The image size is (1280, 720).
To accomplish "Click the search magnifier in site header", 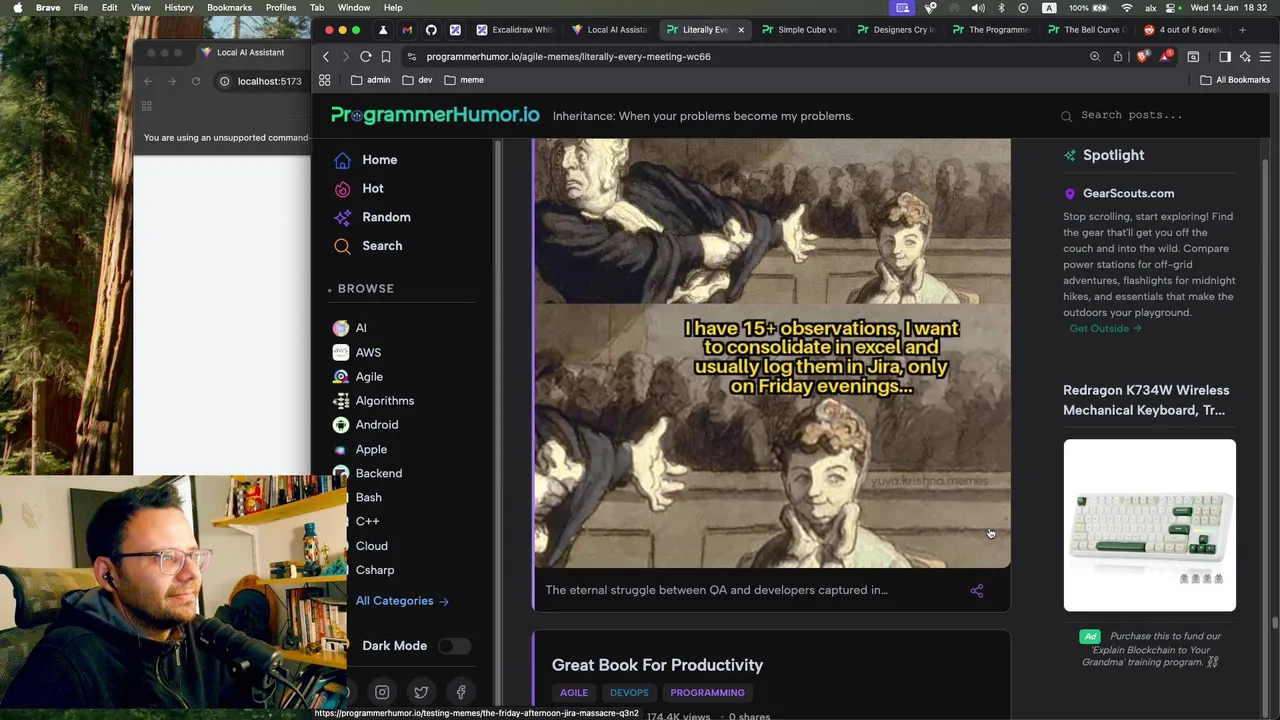I will pyautogui.click(x=1067, y=116).
